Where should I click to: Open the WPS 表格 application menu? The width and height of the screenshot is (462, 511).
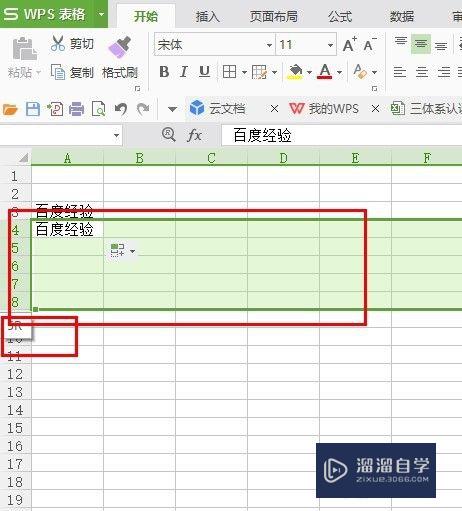tap(46, 14)
